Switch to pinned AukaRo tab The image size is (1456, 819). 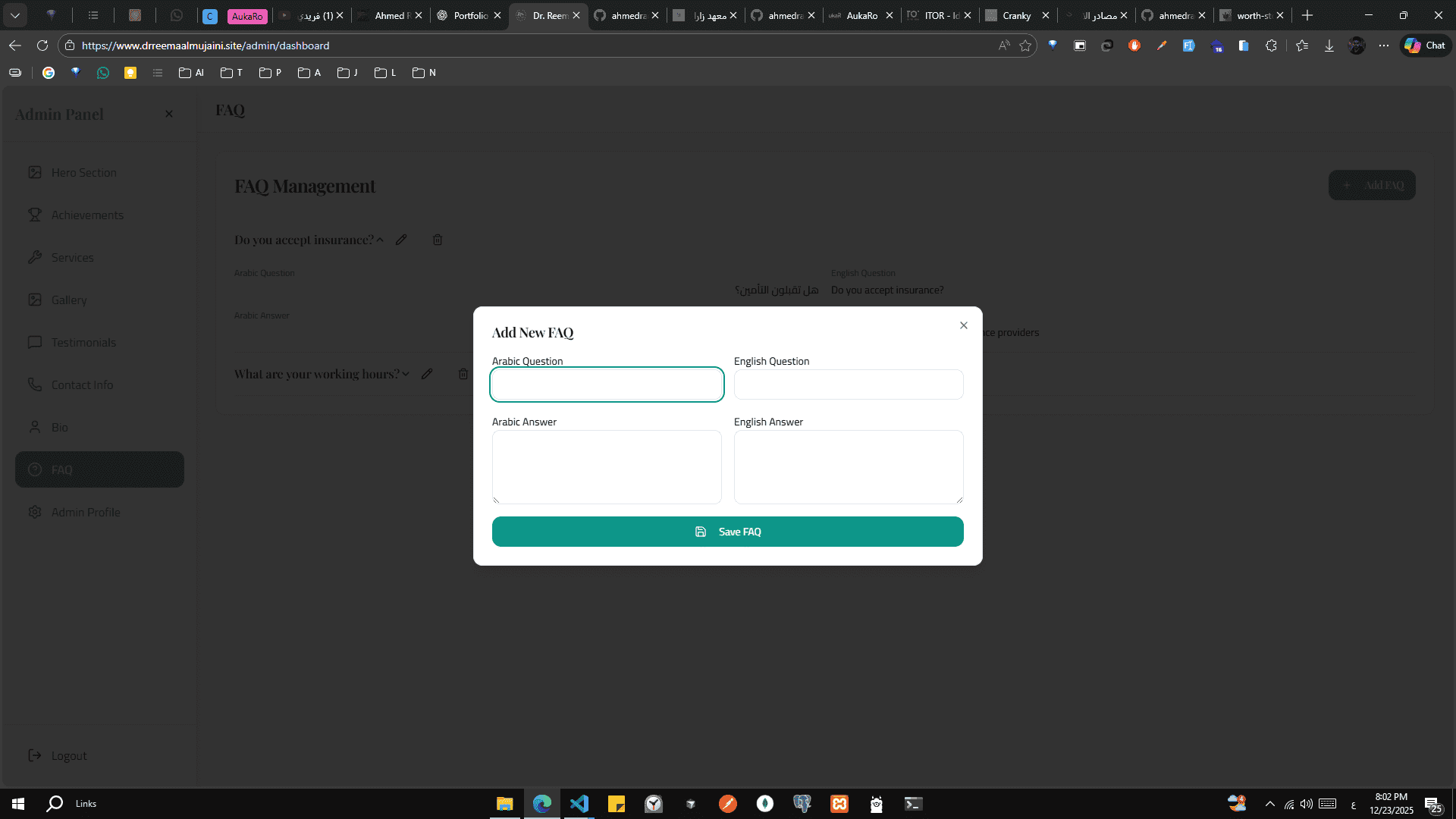[x=247, y=16]
